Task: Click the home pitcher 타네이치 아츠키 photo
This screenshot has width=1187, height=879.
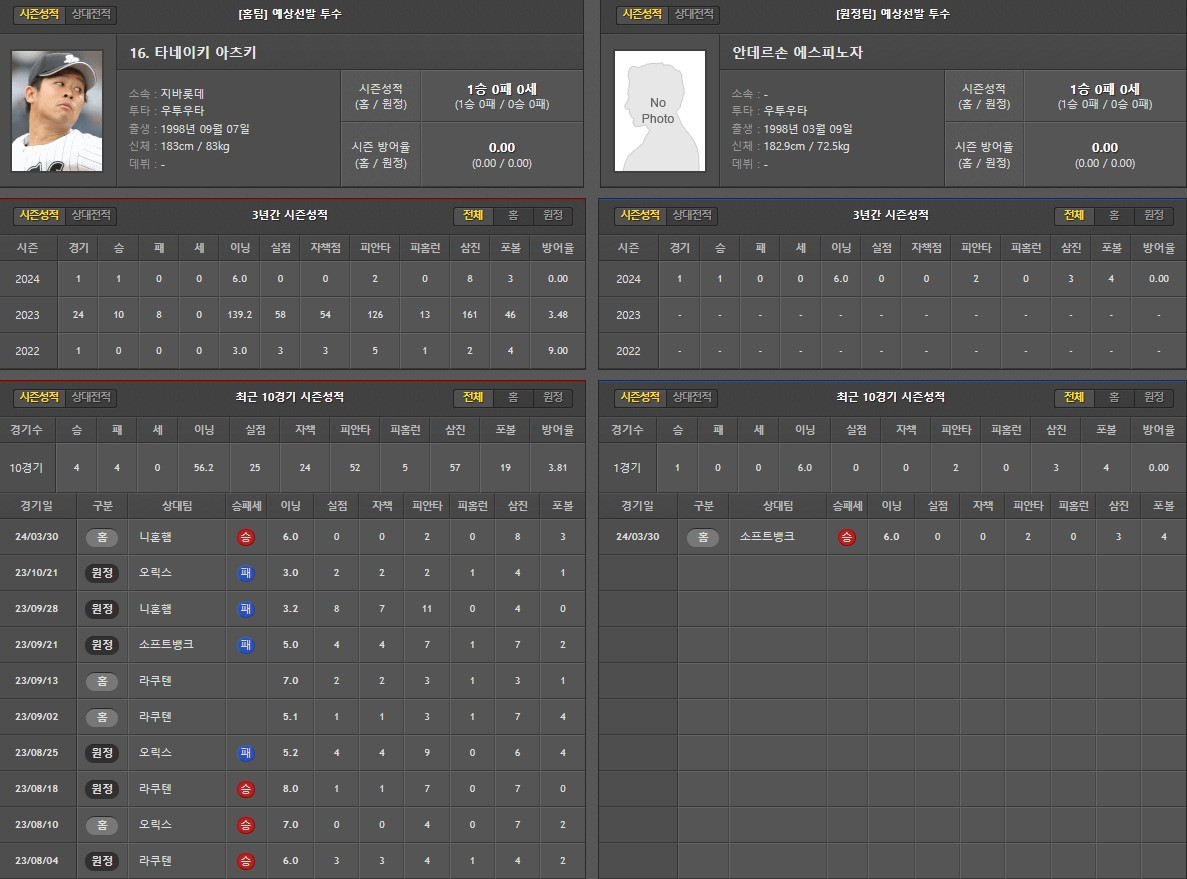Action: click(x=57, y=111)
